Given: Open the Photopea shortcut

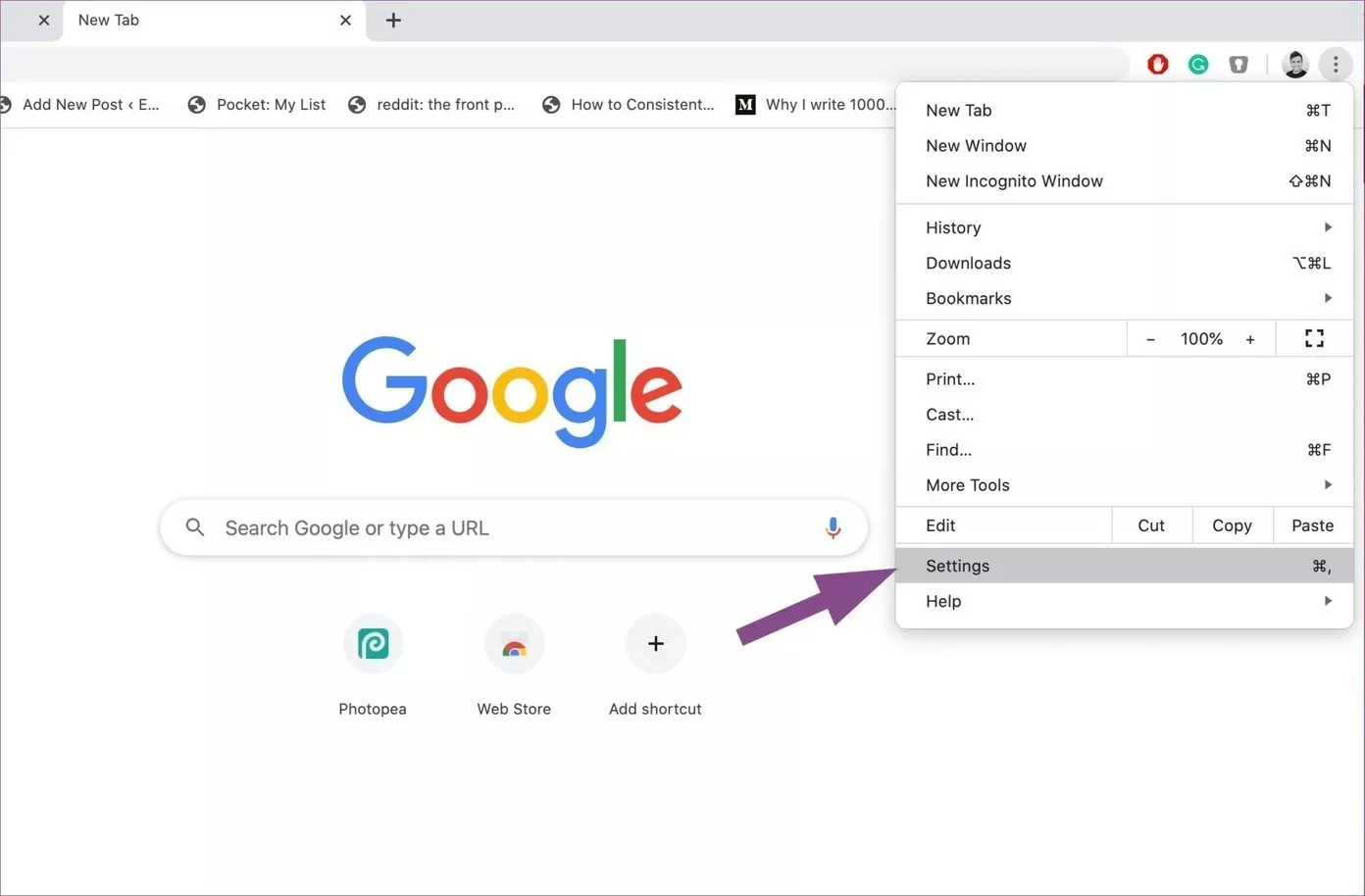Looking at the screenshot, I should pyautogui.click(x=373, y=644).
